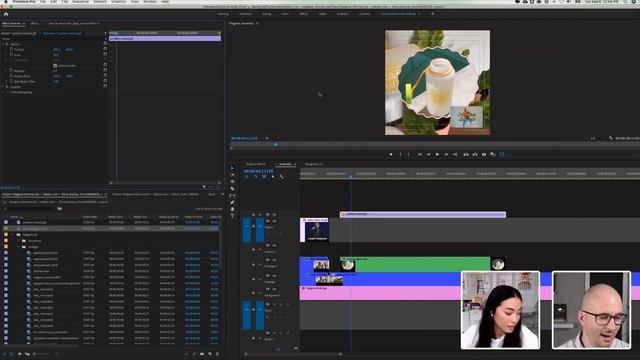The height and width of the screenshot is (360, 640).
Task: Select the Selection tool in the timeline toolbar
Action: 232,168
